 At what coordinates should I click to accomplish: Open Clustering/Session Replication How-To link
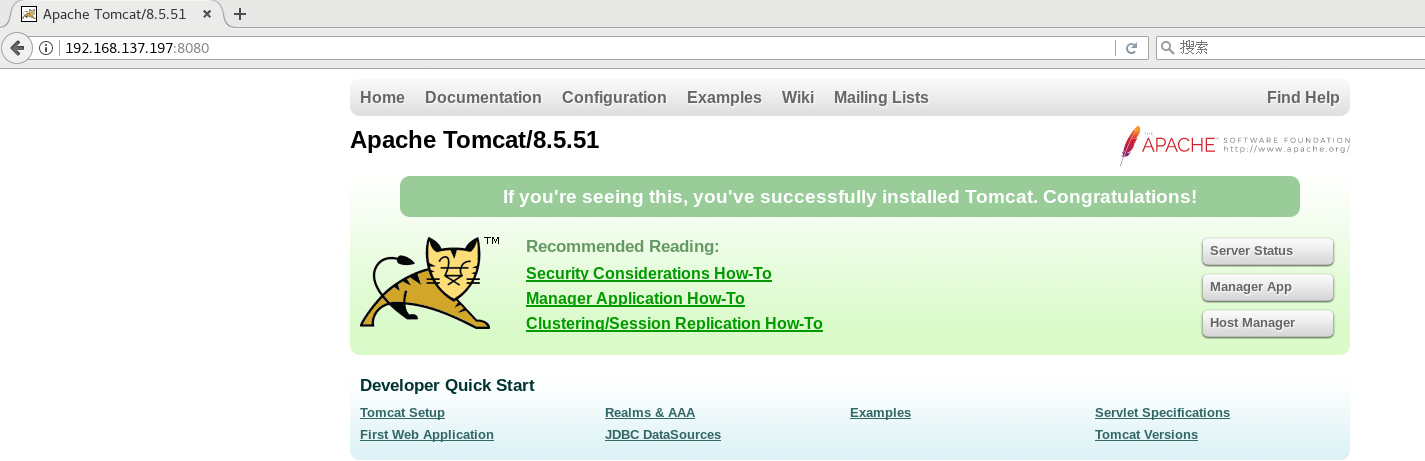click(674, 324)
